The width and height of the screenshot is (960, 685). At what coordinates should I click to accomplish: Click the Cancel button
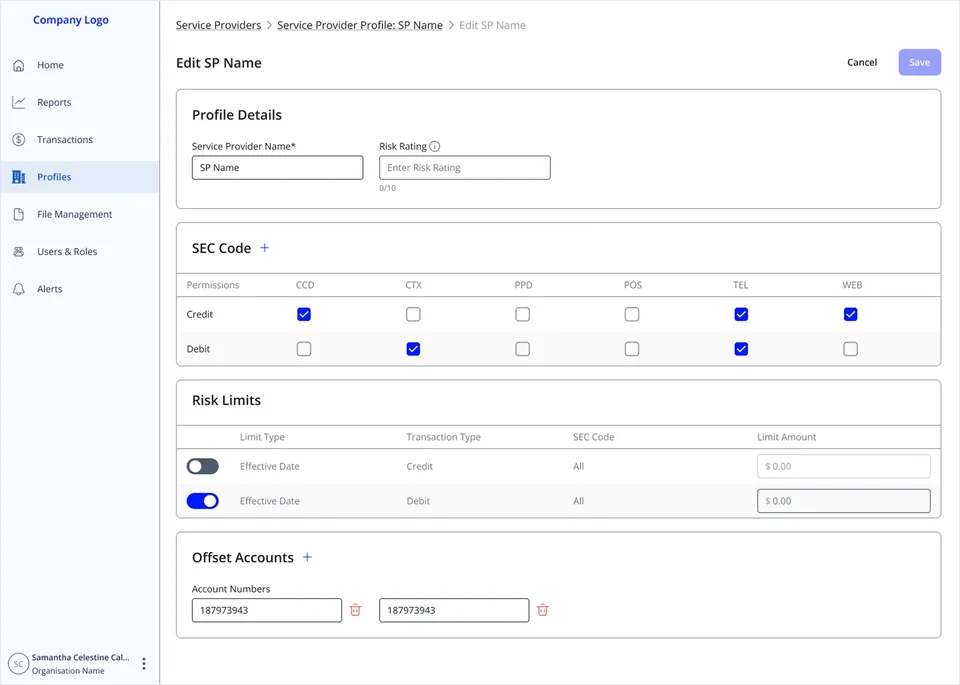pos(862,62)
